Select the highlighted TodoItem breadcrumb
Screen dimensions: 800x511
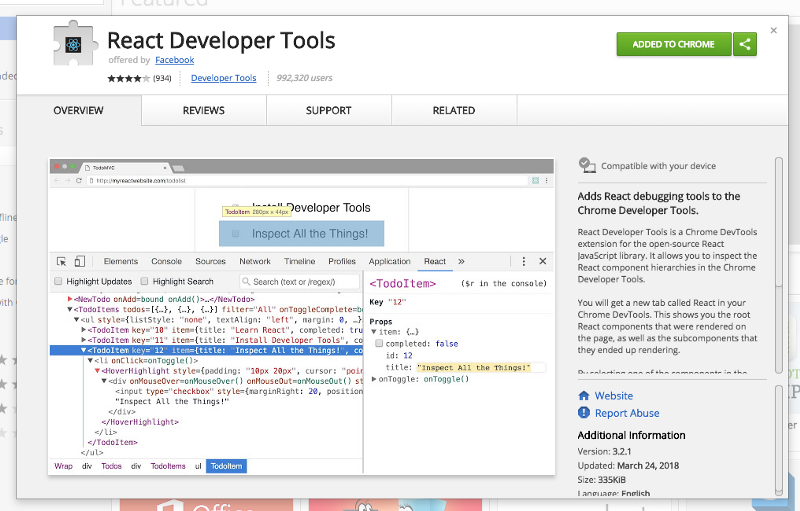click(x=227, y=466)
